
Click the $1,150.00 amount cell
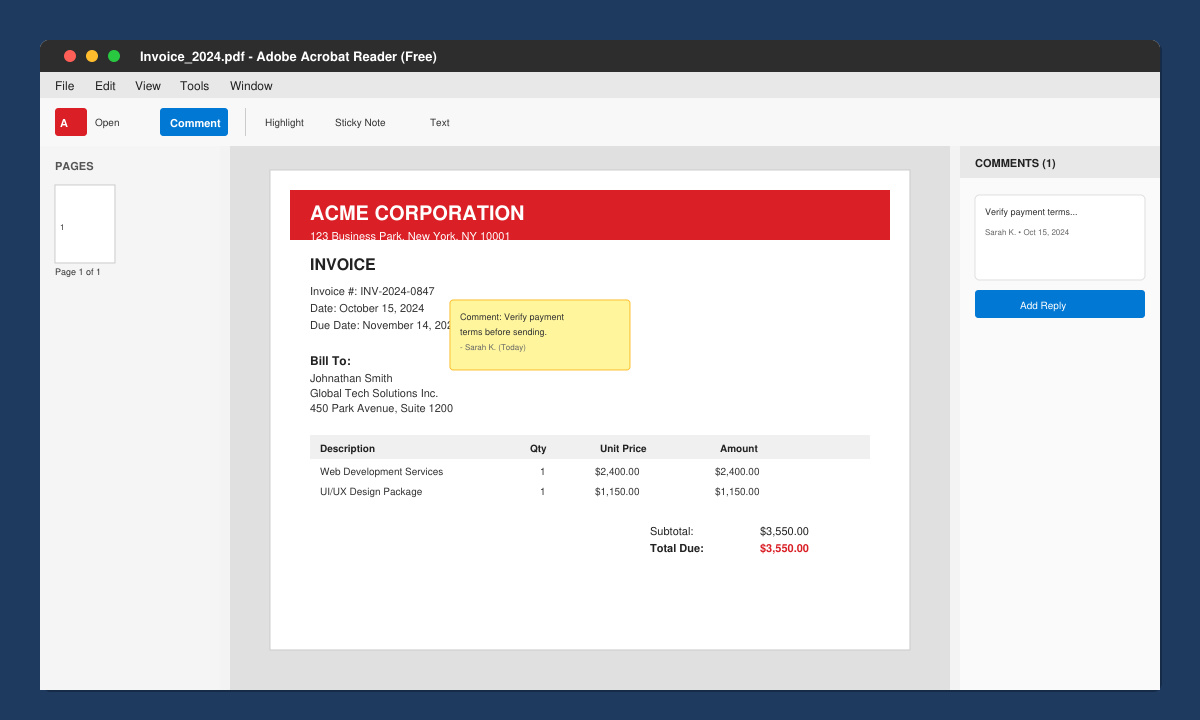[737, 491]
